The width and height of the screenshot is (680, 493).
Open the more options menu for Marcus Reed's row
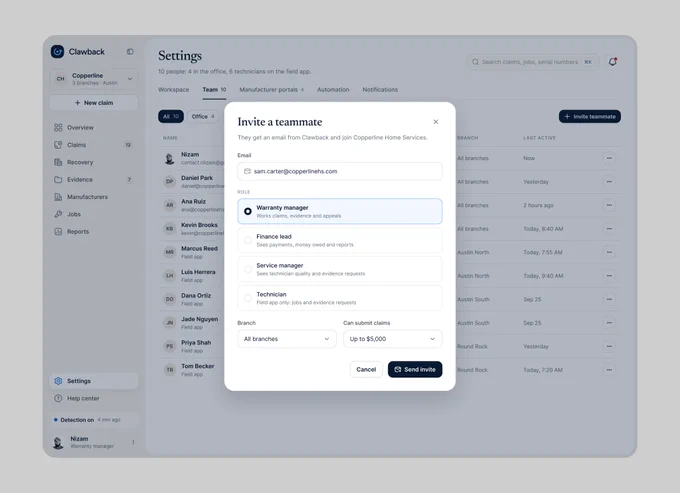609,252
